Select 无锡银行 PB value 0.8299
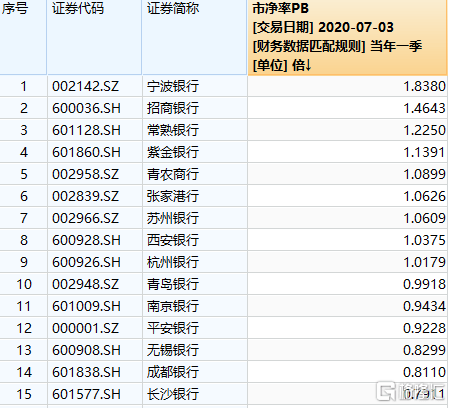451x408 pixels. tap(347, 350)
